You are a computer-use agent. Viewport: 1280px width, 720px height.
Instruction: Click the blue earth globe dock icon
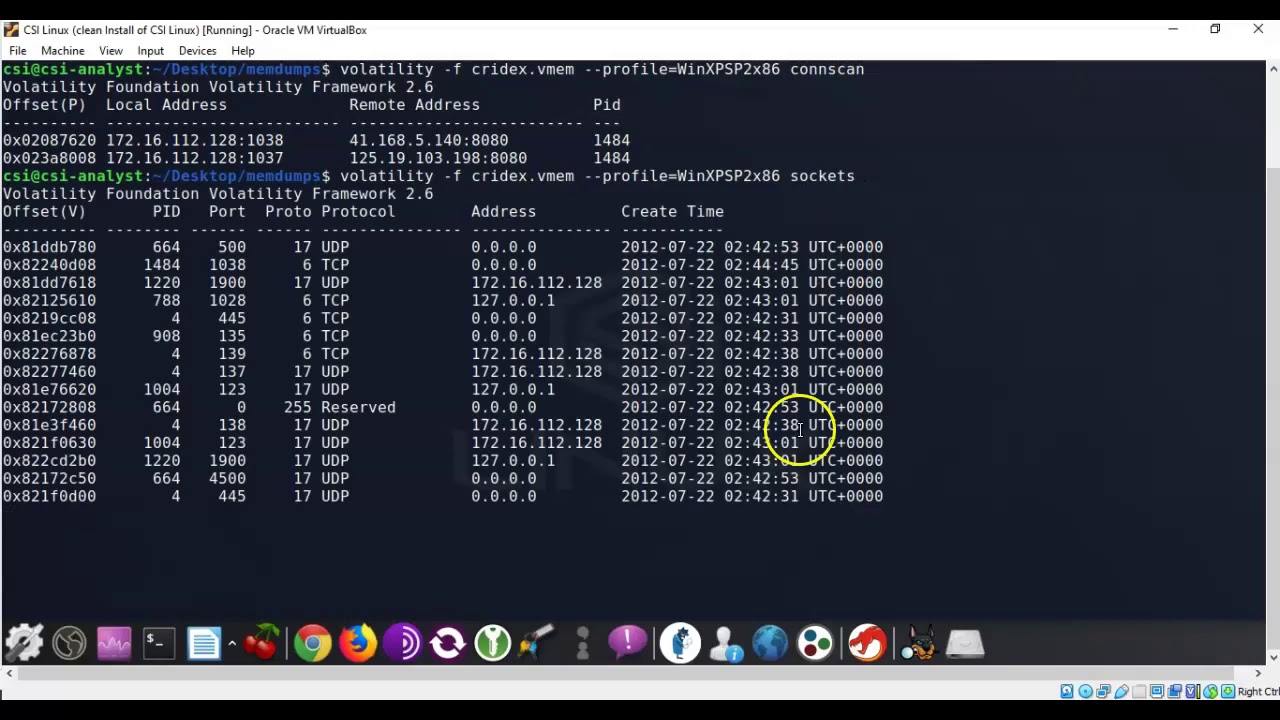770,643
